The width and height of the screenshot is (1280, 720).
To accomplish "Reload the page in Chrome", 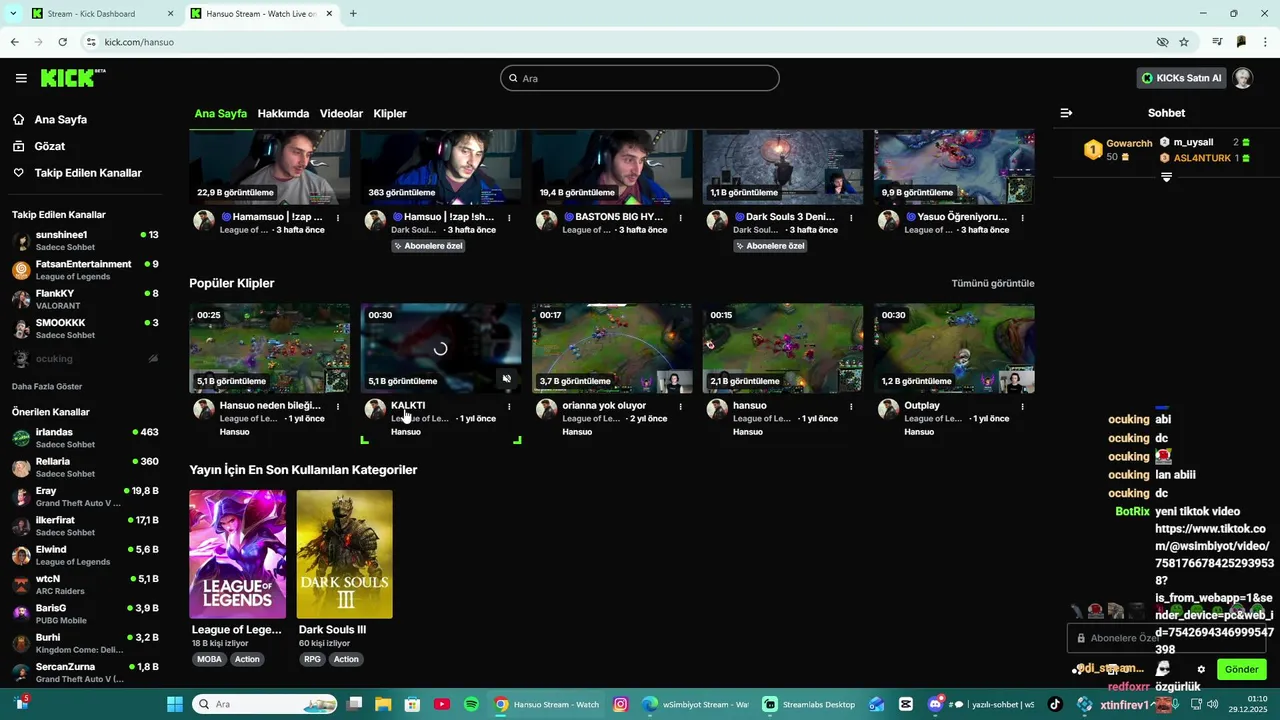I will click(x=62, y=42).
